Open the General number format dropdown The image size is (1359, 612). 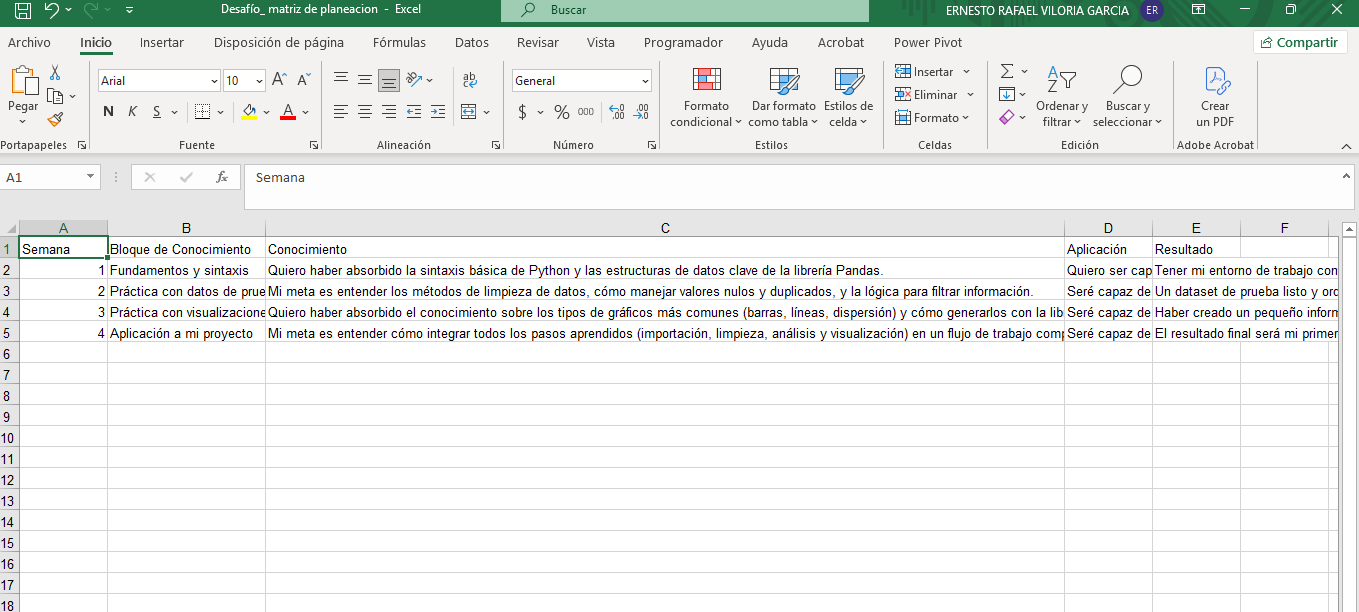645,81
